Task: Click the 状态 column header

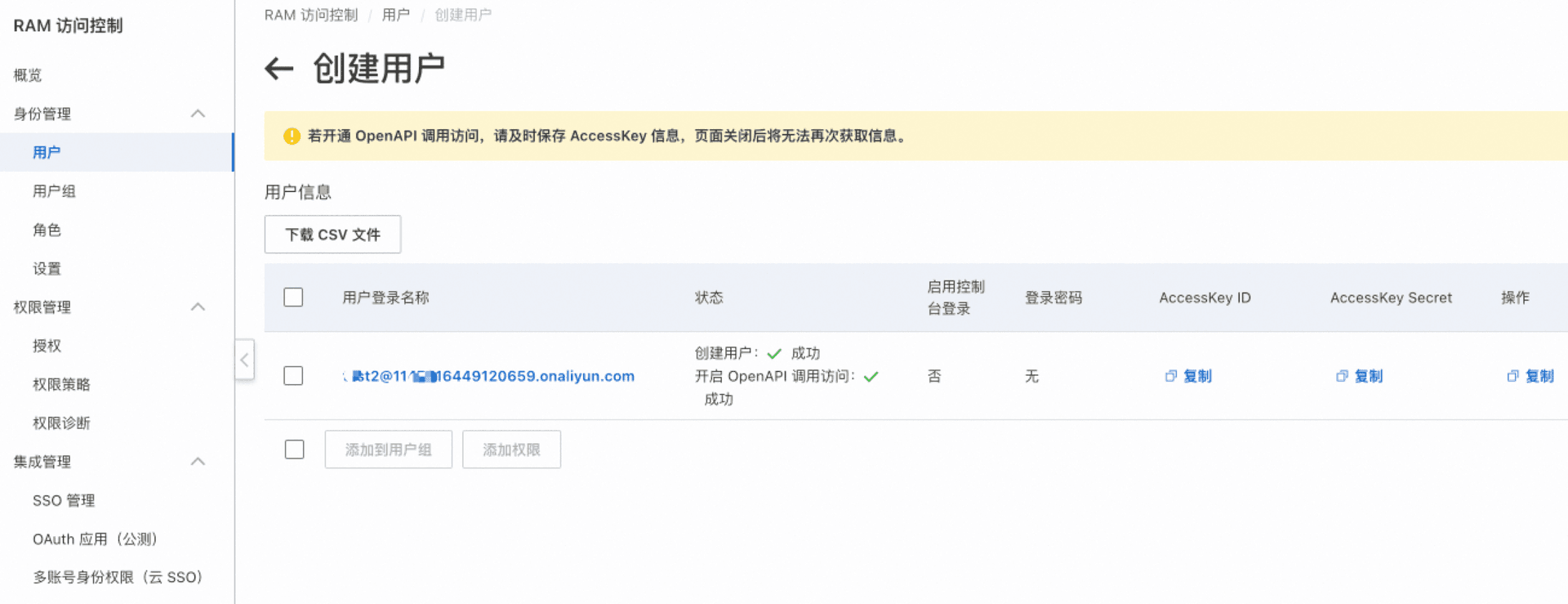Action: [x=709, y=298]
